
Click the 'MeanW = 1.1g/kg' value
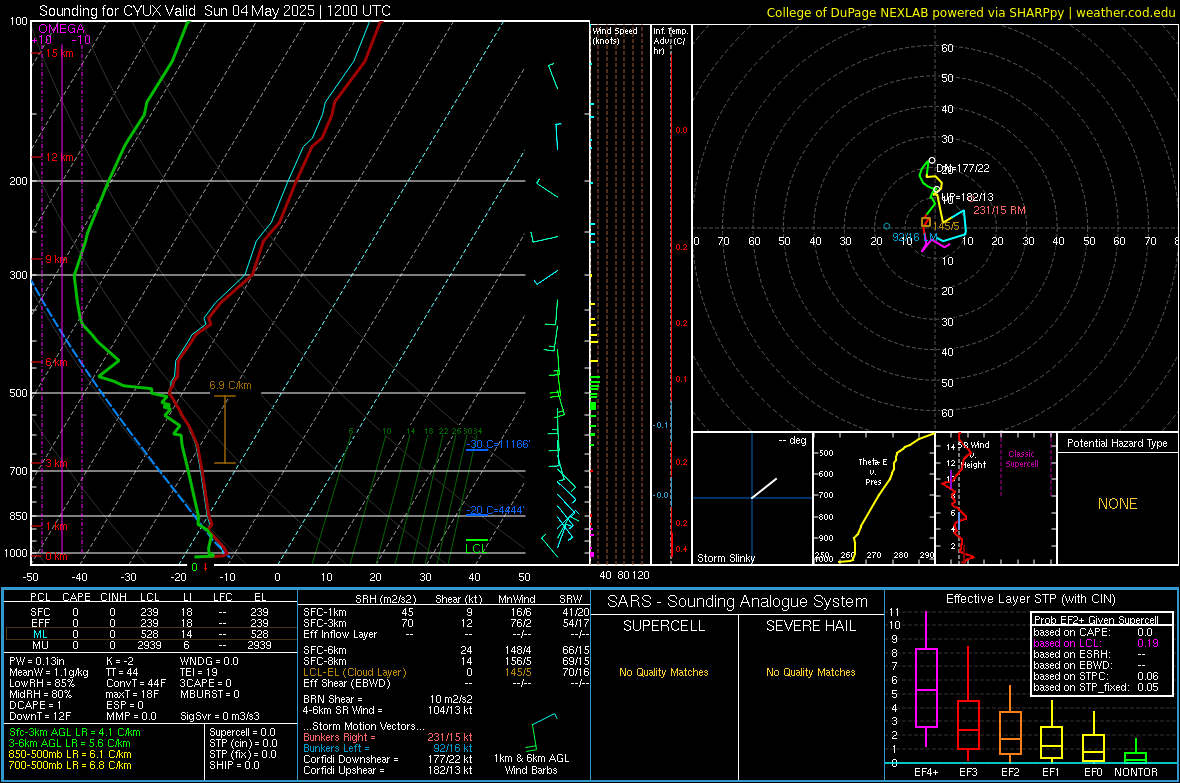48,672
